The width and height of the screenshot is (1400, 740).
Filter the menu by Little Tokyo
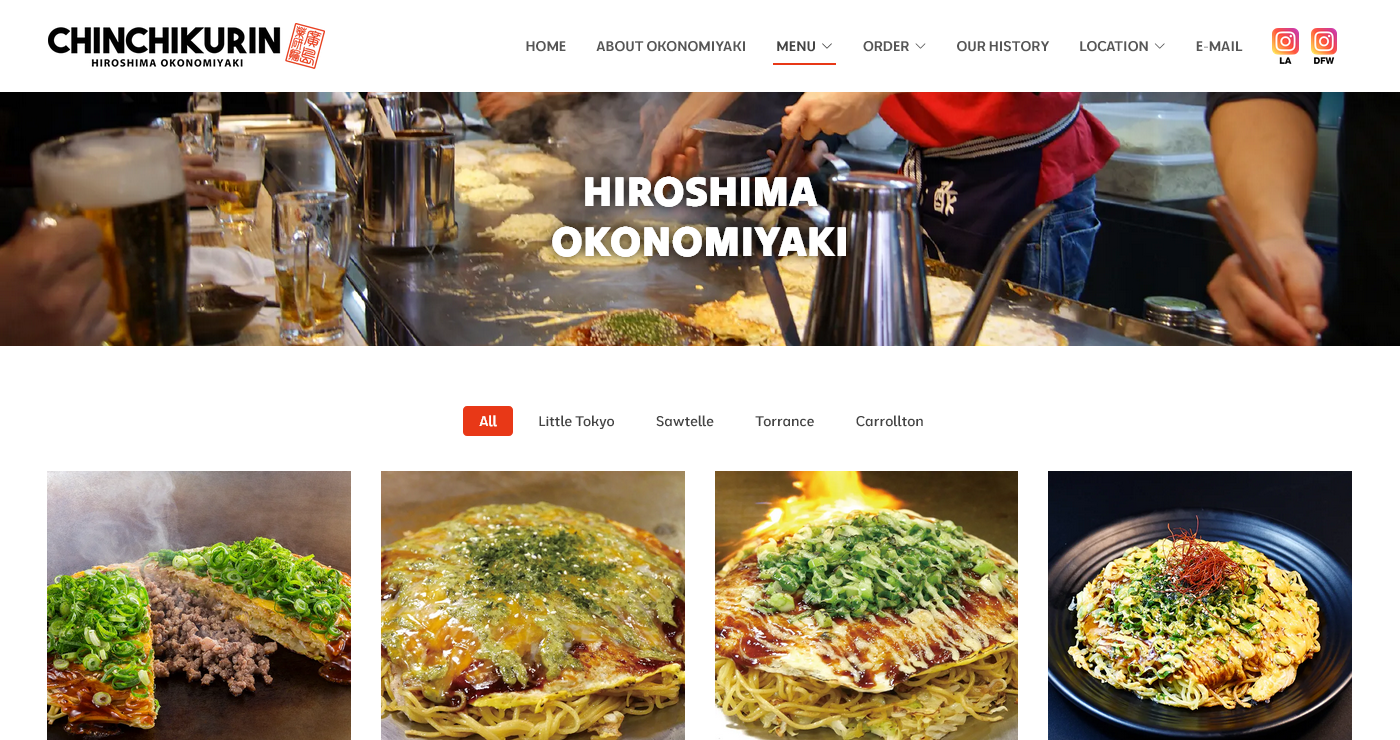tap(576, 421)
